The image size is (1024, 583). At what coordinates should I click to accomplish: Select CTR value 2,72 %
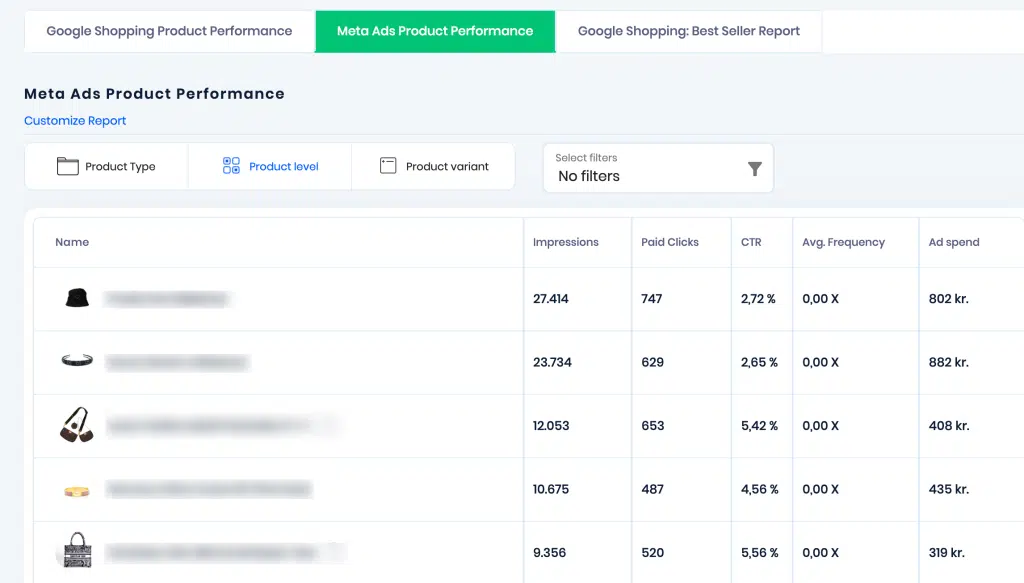pyautogui.click(x=758, y=299)
